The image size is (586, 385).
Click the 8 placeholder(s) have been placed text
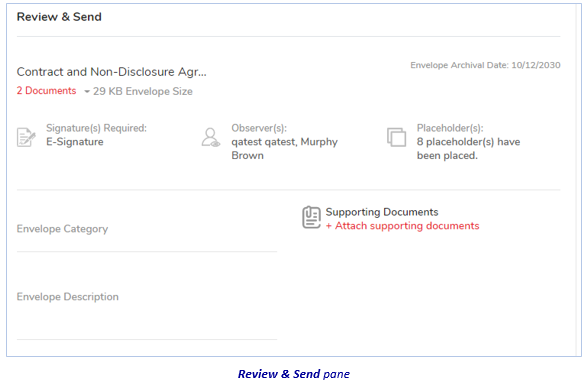pyautogui.click(x=469, y=149)
